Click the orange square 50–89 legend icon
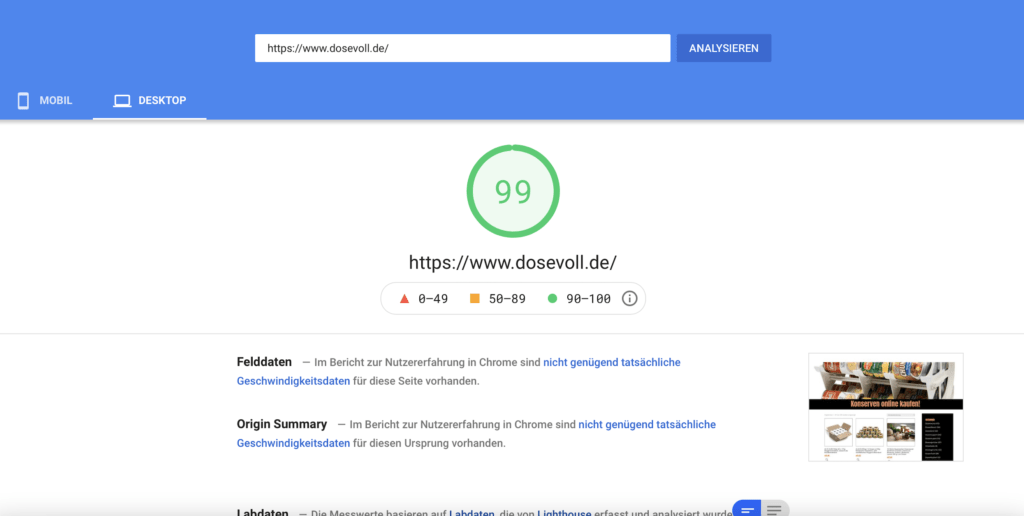This screenshot has height=516, width=1024. coord(475,298)
